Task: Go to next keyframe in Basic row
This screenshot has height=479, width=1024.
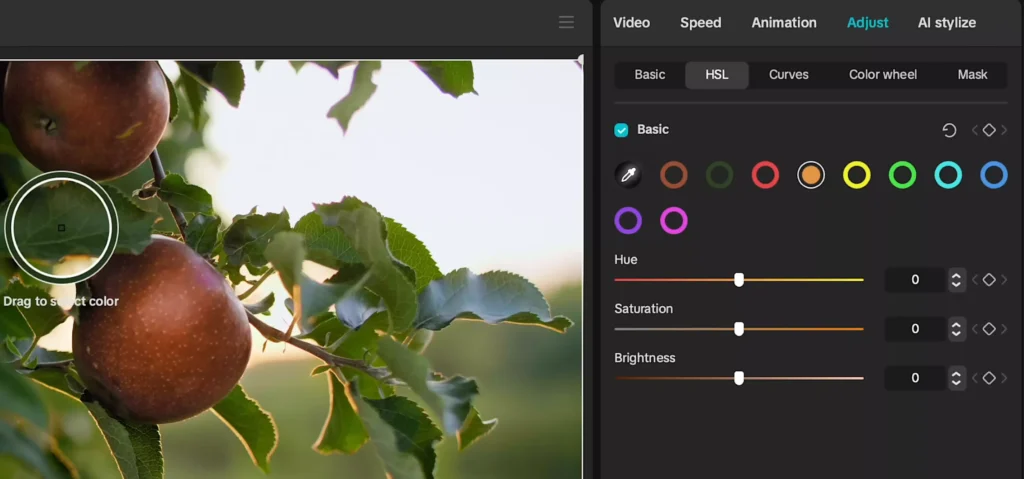Action: (1004, 131)
